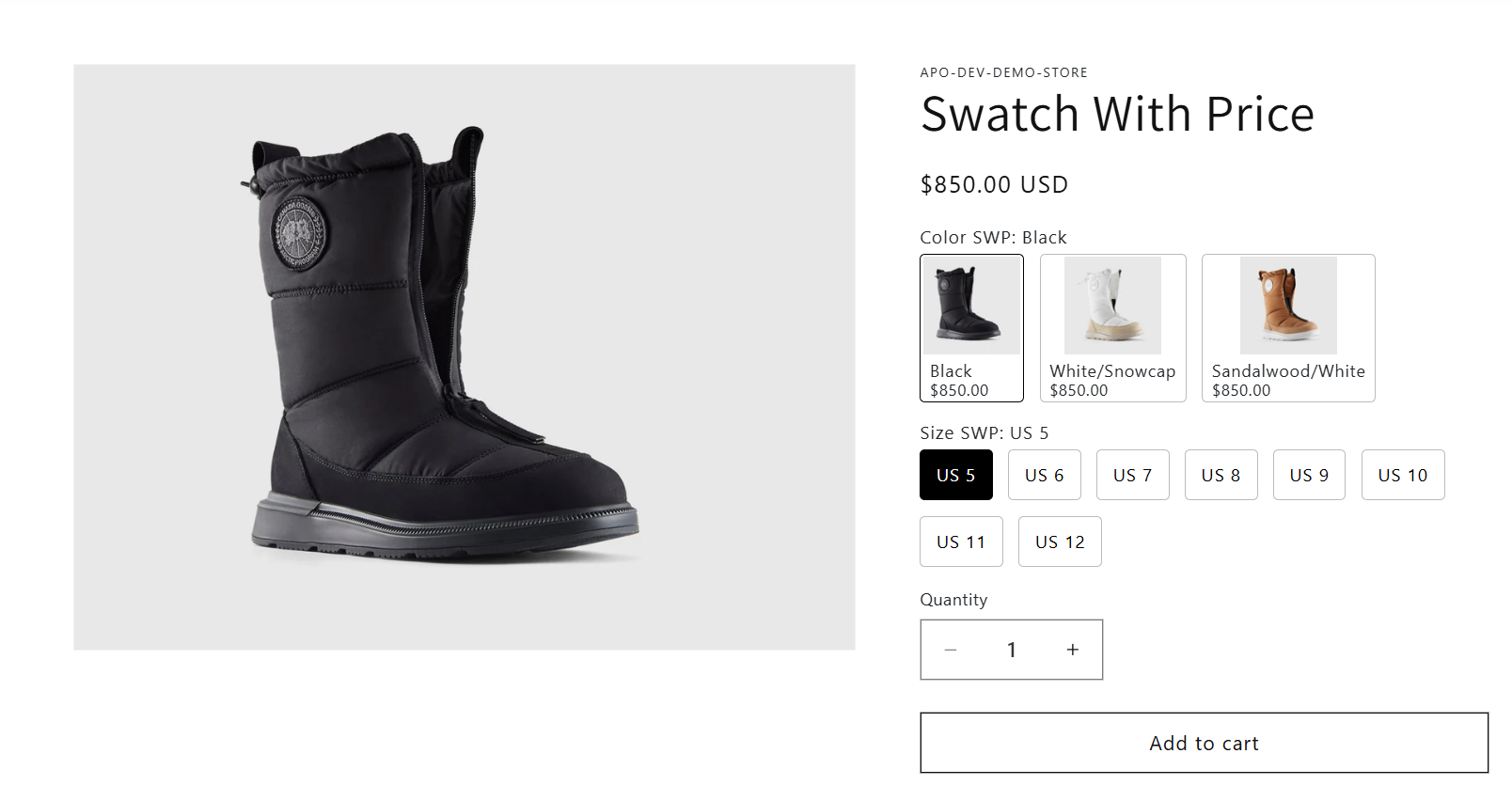Click the quantity number input field
The image size is (1512, 785).
[x=1011, y=650]
